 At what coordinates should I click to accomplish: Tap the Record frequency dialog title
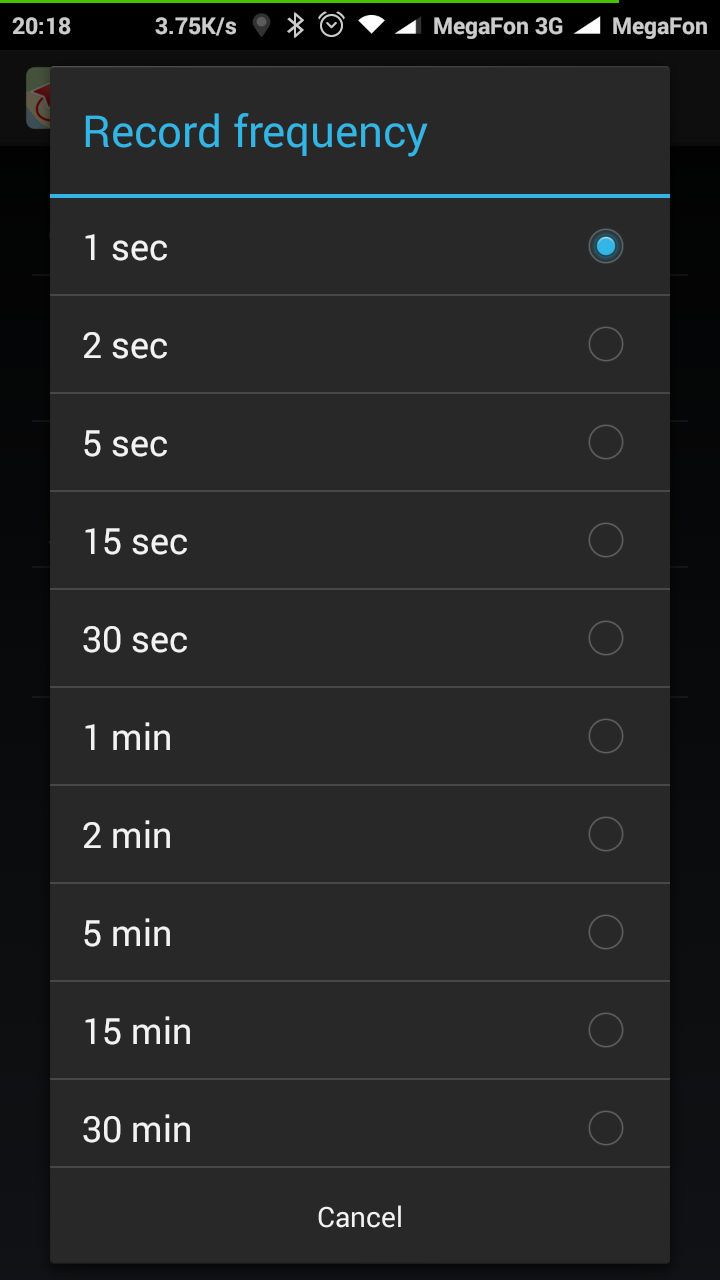(x=255, y=132)
